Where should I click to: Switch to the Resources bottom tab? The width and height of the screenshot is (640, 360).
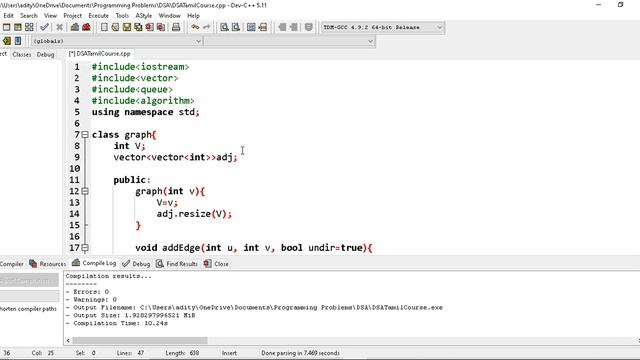47,264
